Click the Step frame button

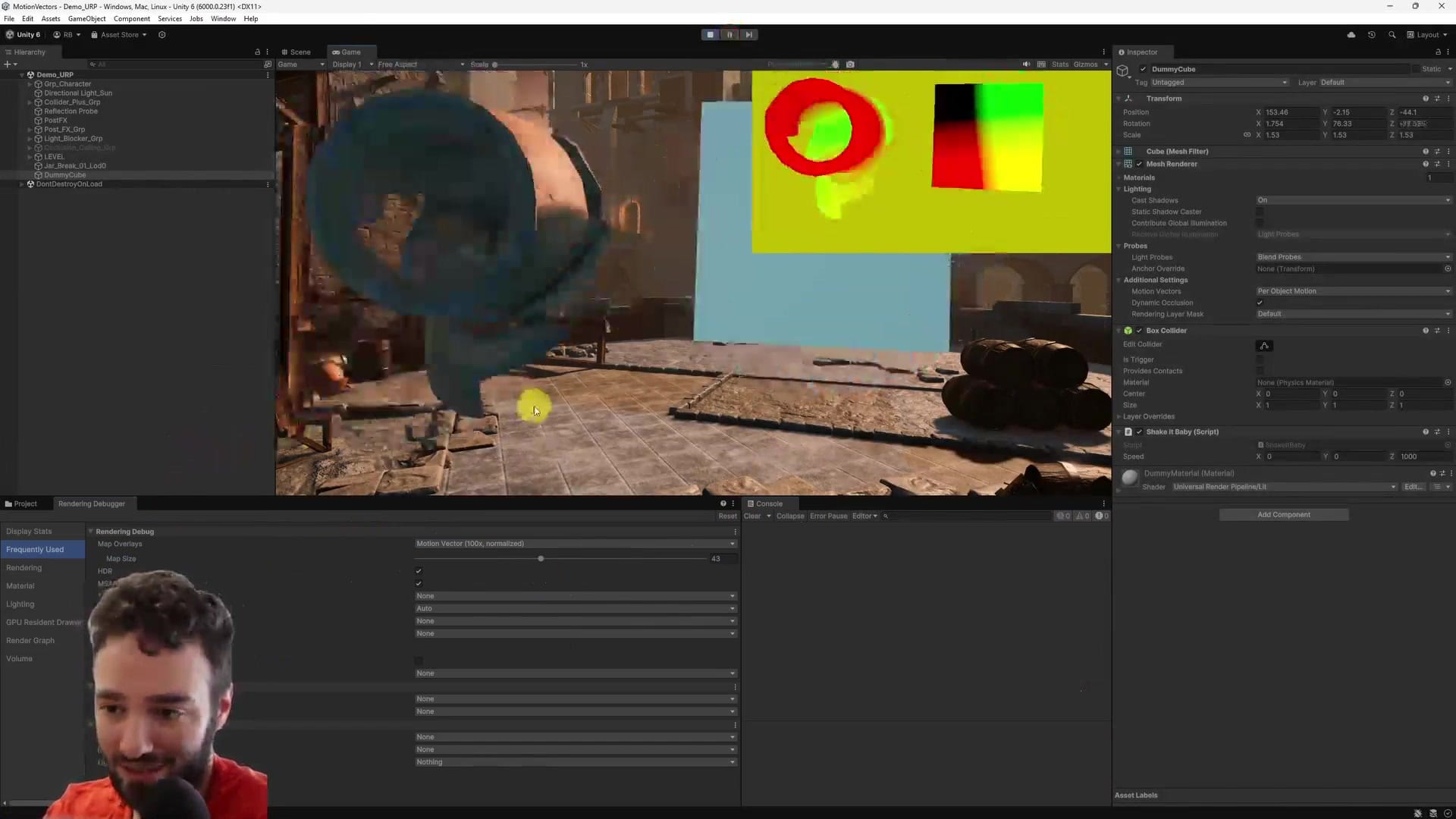(x=748, y=34)
